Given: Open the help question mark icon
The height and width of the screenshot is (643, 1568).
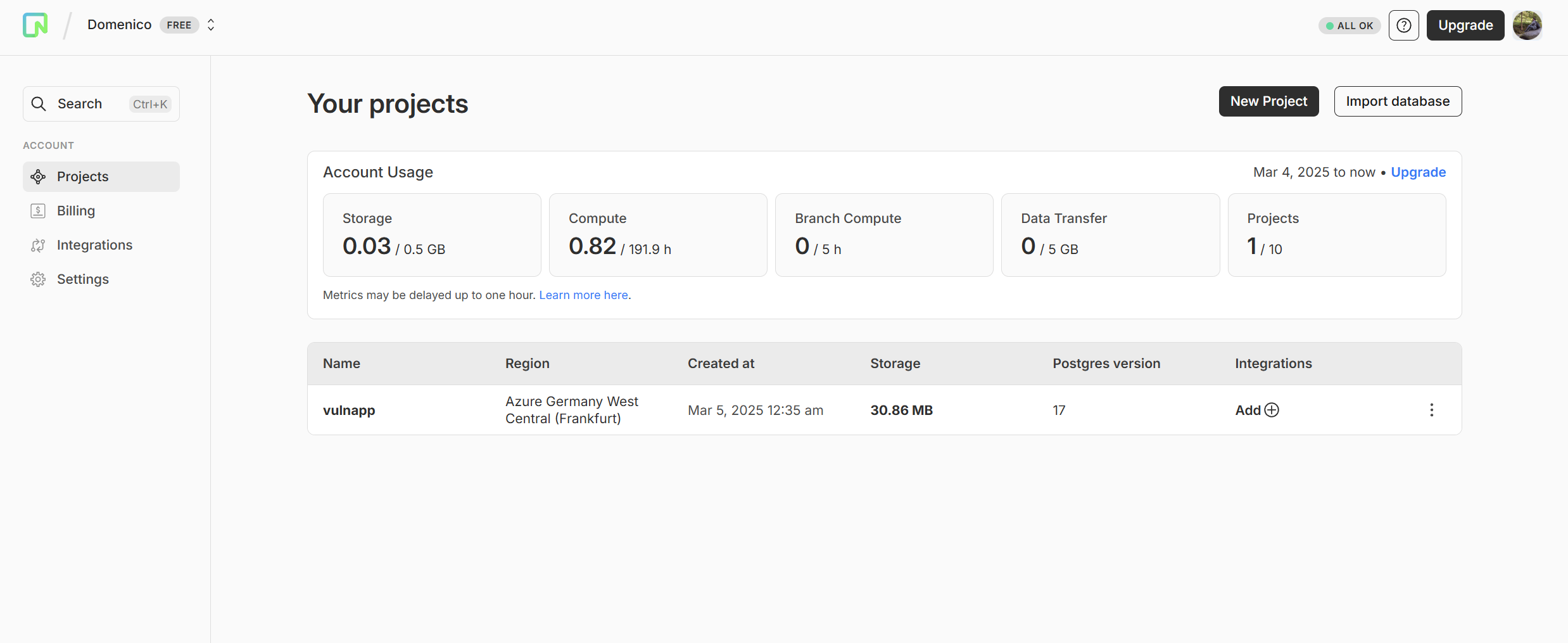Looking at the screenshot, I should tap(1403, 25).
